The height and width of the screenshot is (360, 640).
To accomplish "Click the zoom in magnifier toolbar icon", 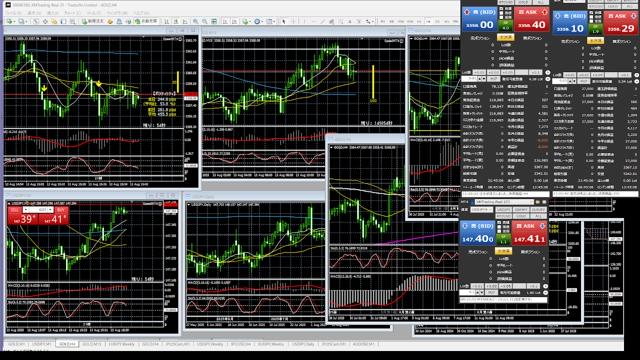I will tap(196, 21).
